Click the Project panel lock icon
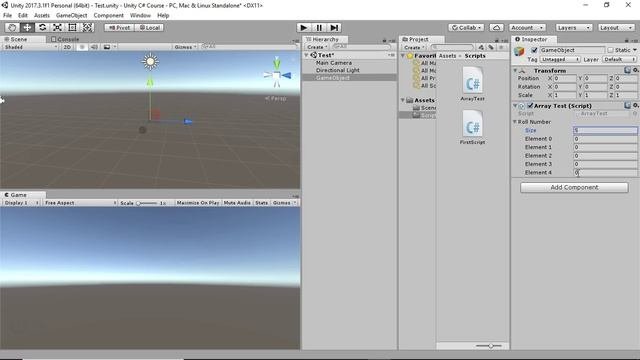The image size is (640, 360). (x=496, y=40)
